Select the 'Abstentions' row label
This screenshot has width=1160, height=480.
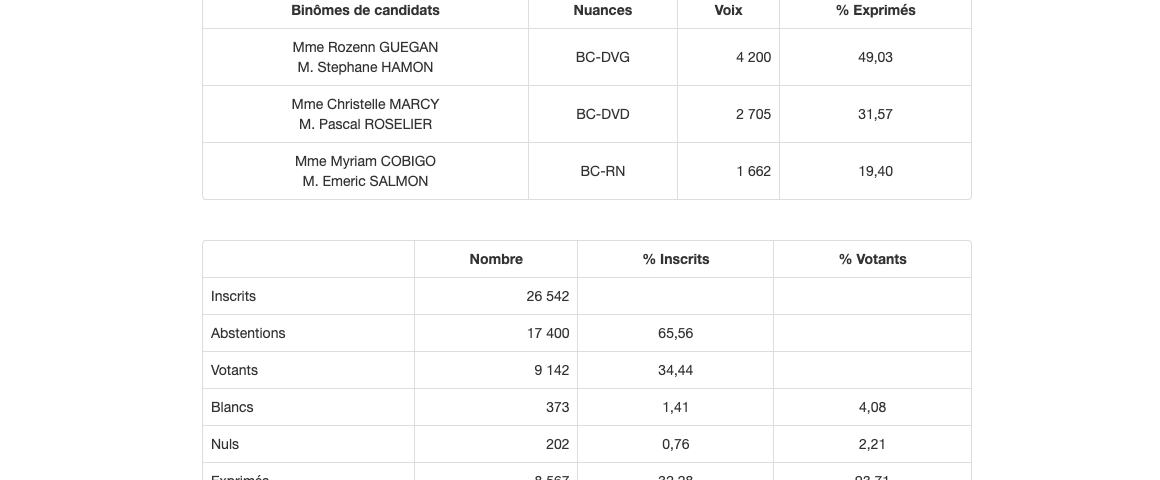click(248, 333)
